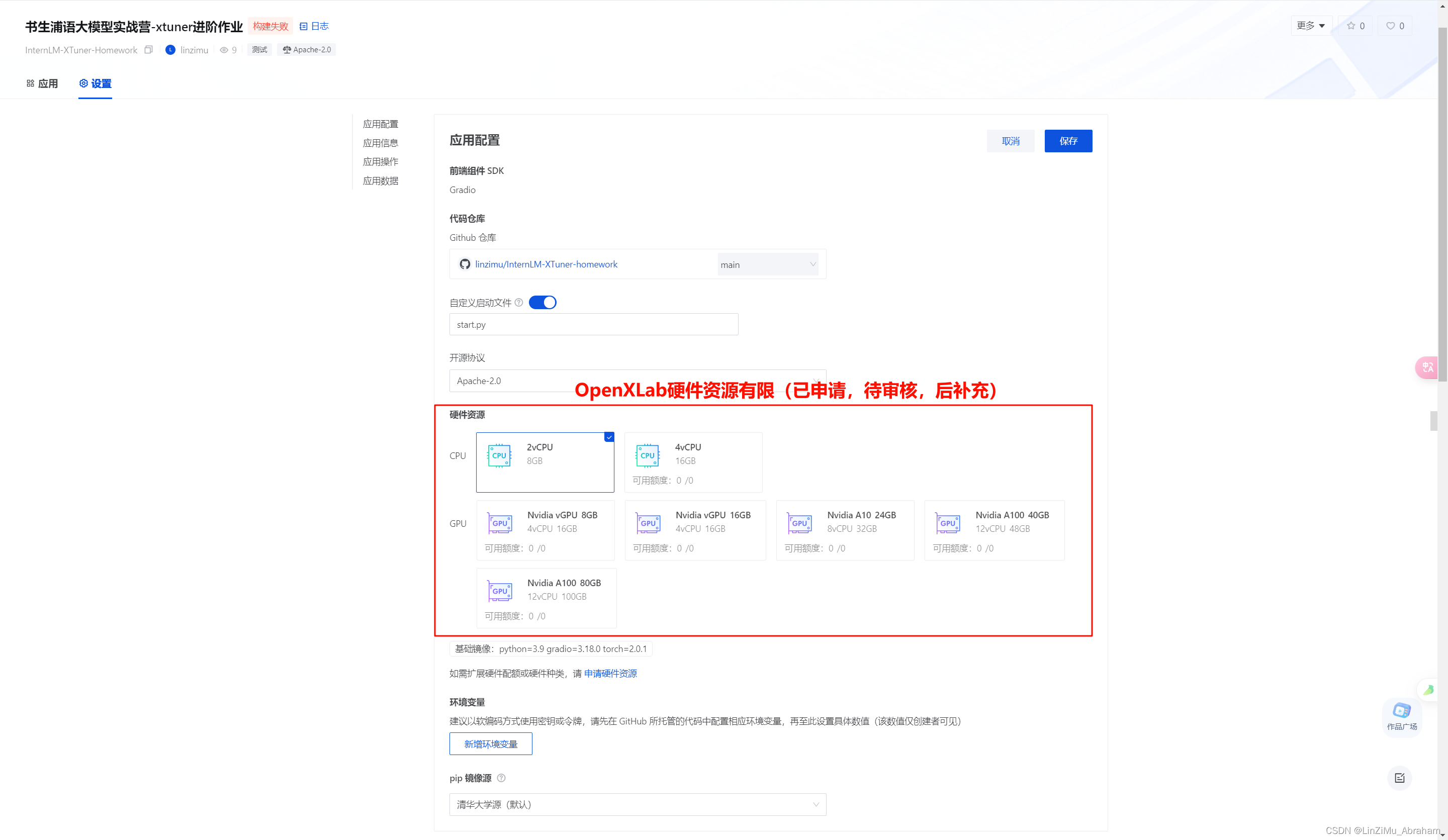Click the green leaf floating icon

coord(1428,690)
